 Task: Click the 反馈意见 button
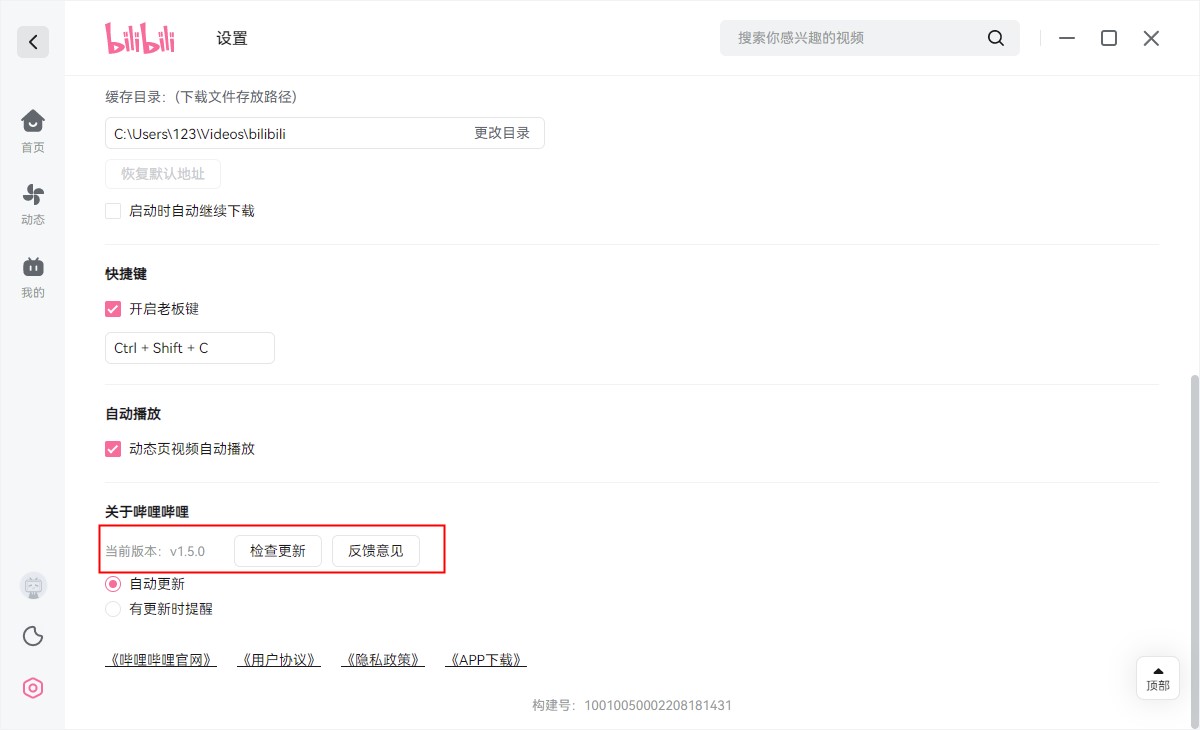pyautogui.click(x=376, y=551)
